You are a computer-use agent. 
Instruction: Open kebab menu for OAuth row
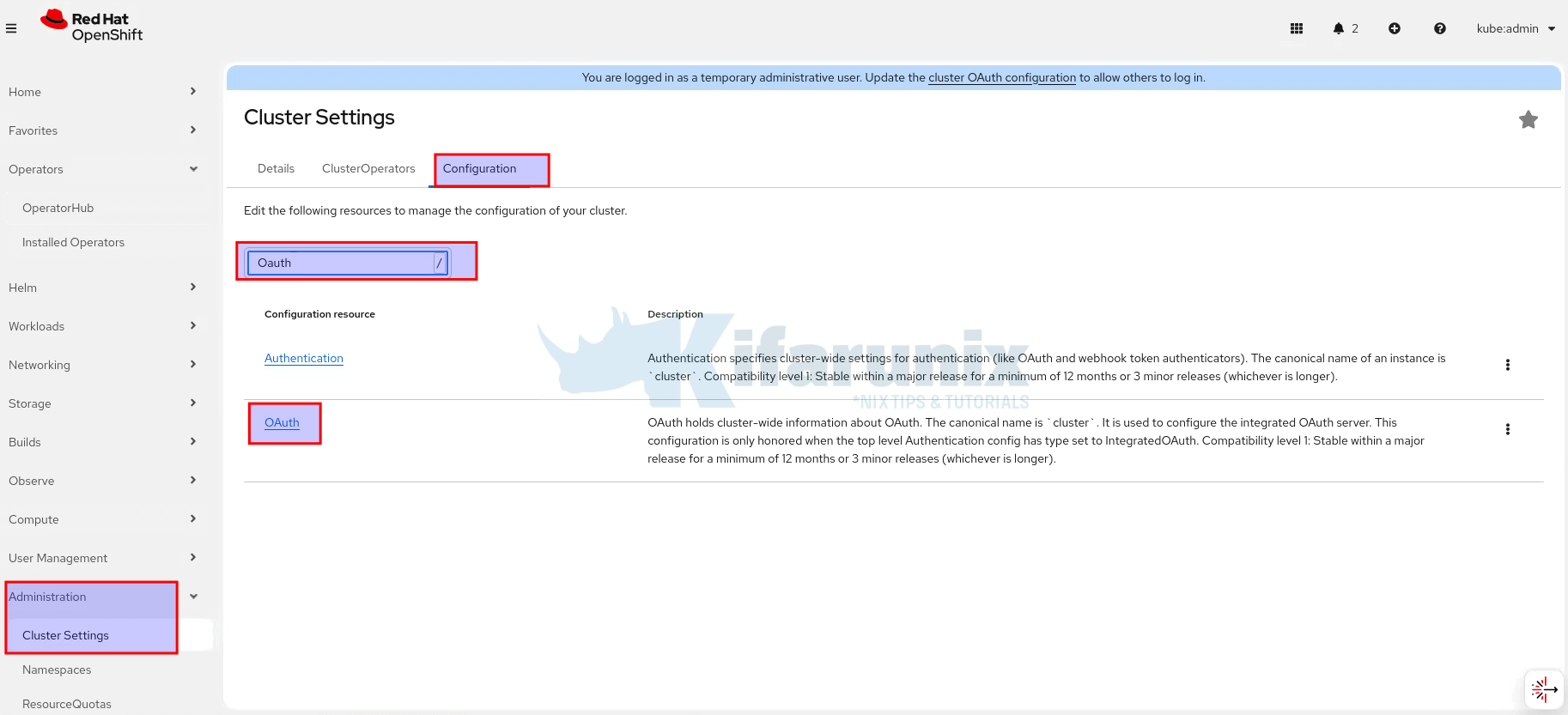(1507, 429)
